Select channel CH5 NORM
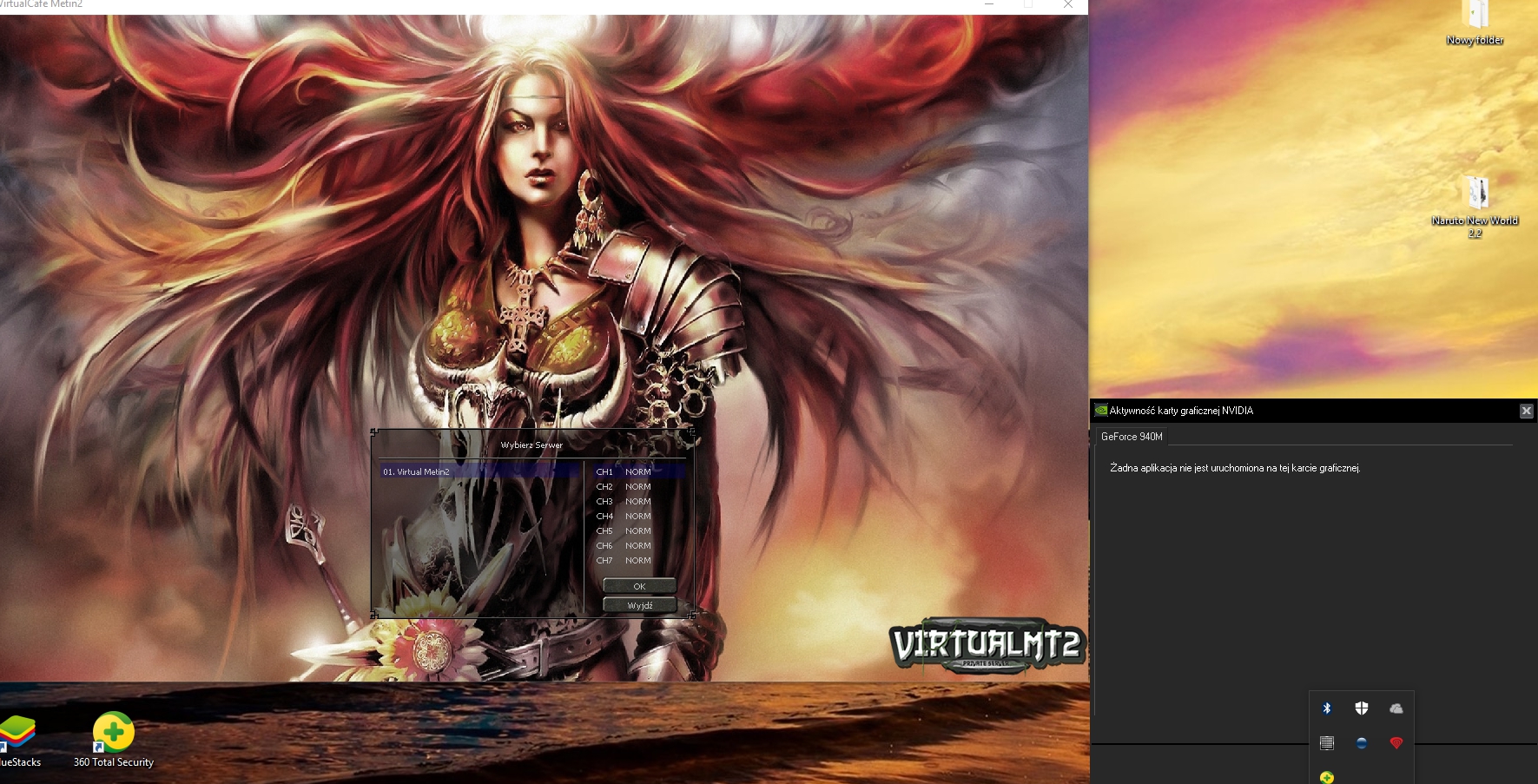Image resolution: width=1538 pixels, height=784 pixels. click(639, 530)
